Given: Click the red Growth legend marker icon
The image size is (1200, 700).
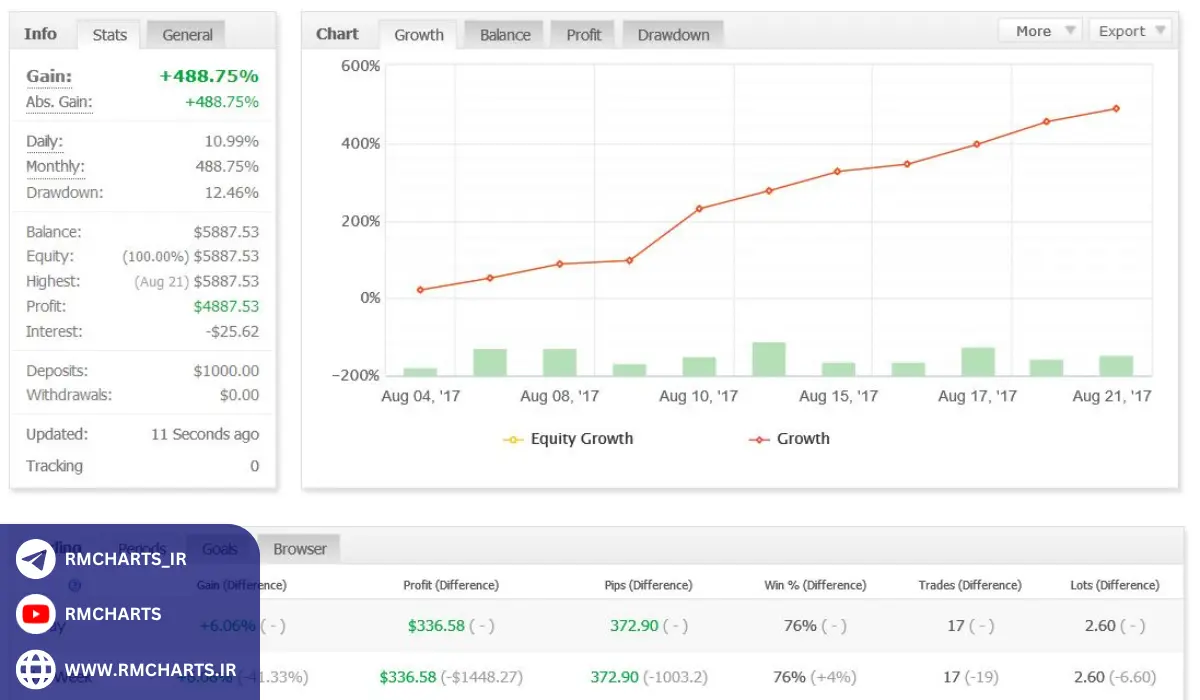Looking at the screenshot, I should tap(762, 439).
